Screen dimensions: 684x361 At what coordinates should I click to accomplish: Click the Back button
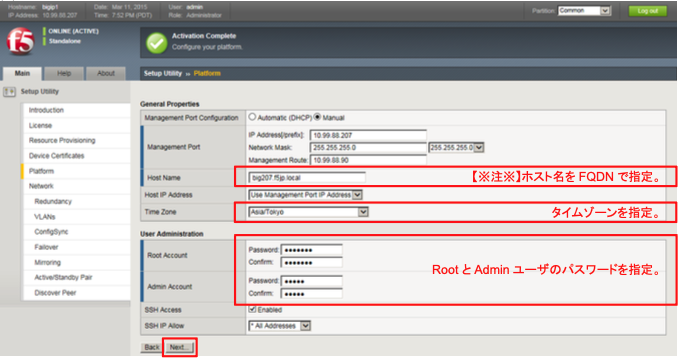[x=151, y=347]
